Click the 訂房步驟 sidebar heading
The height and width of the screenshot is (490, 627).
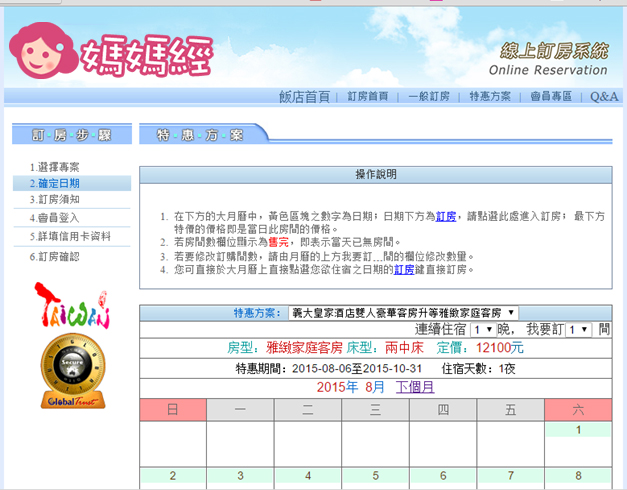[72, 135]
